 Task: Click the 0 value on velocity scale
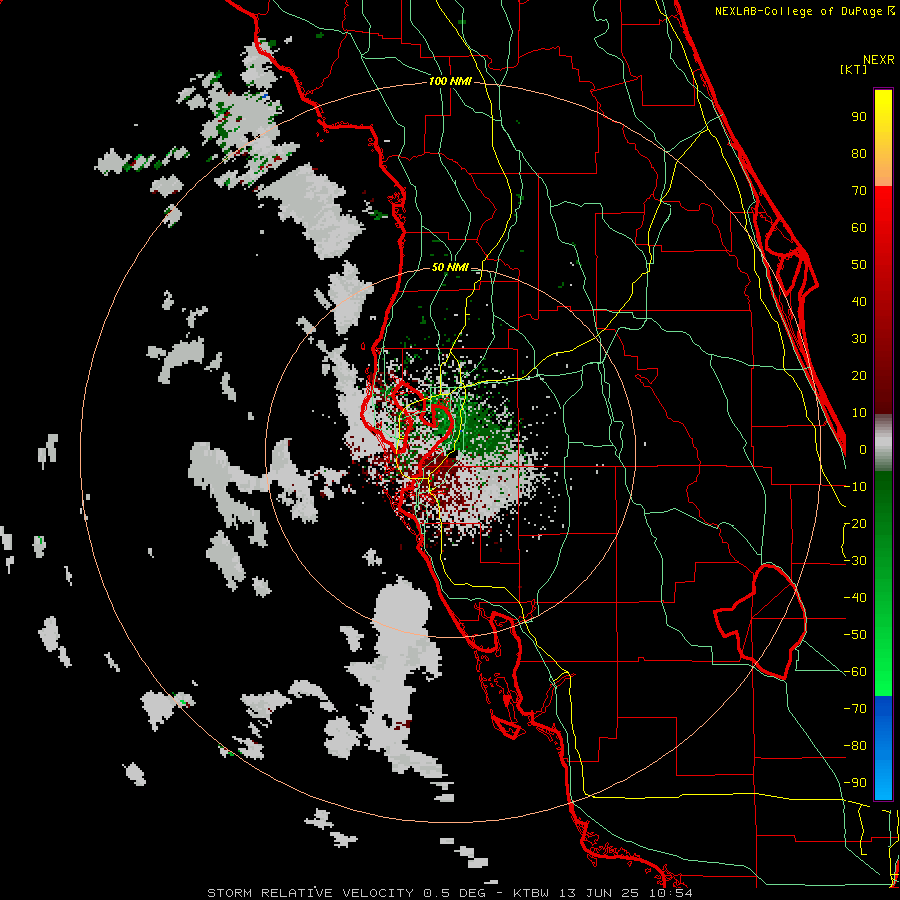coord(863,450)
